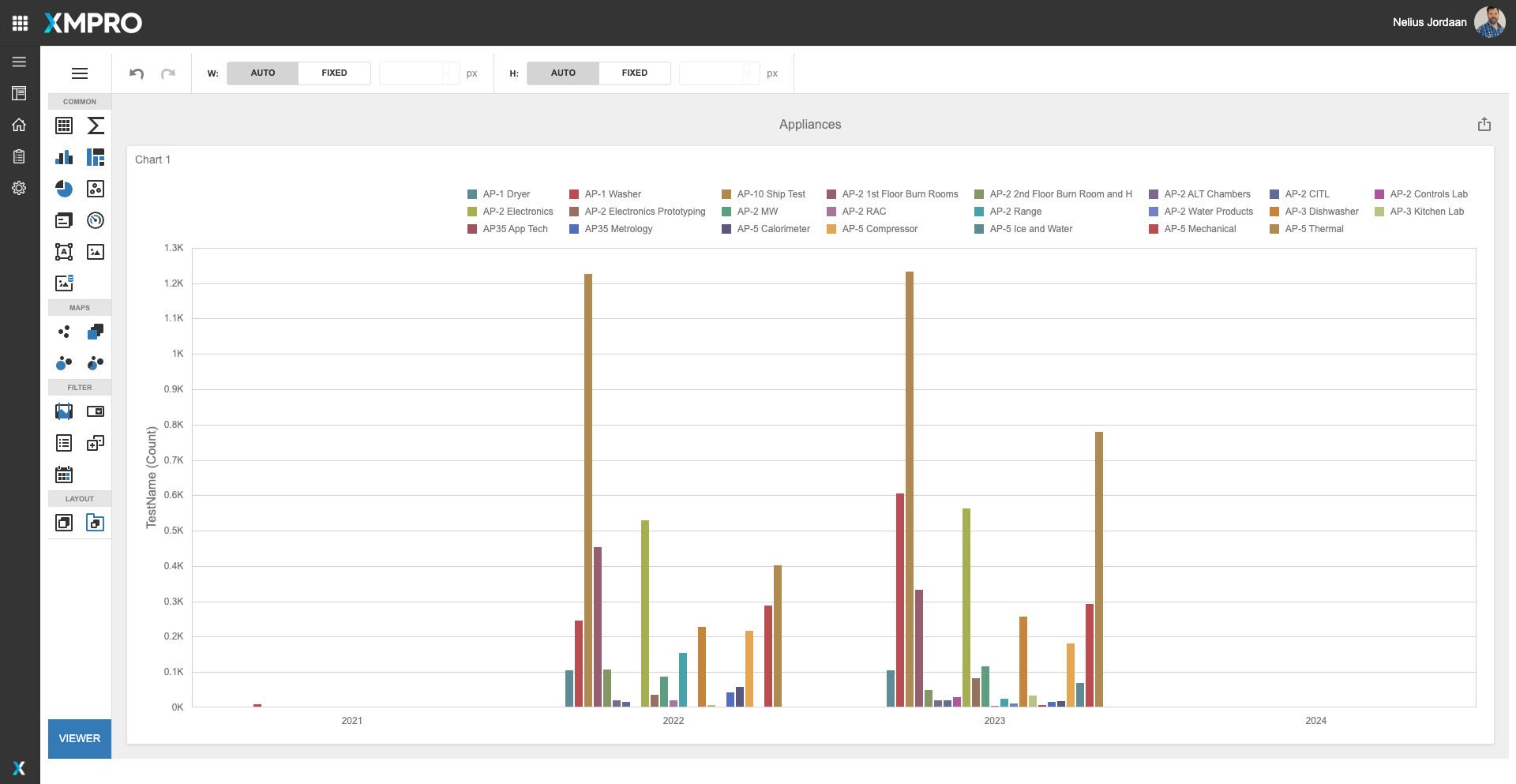
Task: Insert a Tab Container layout item
Action: (96, 523)
